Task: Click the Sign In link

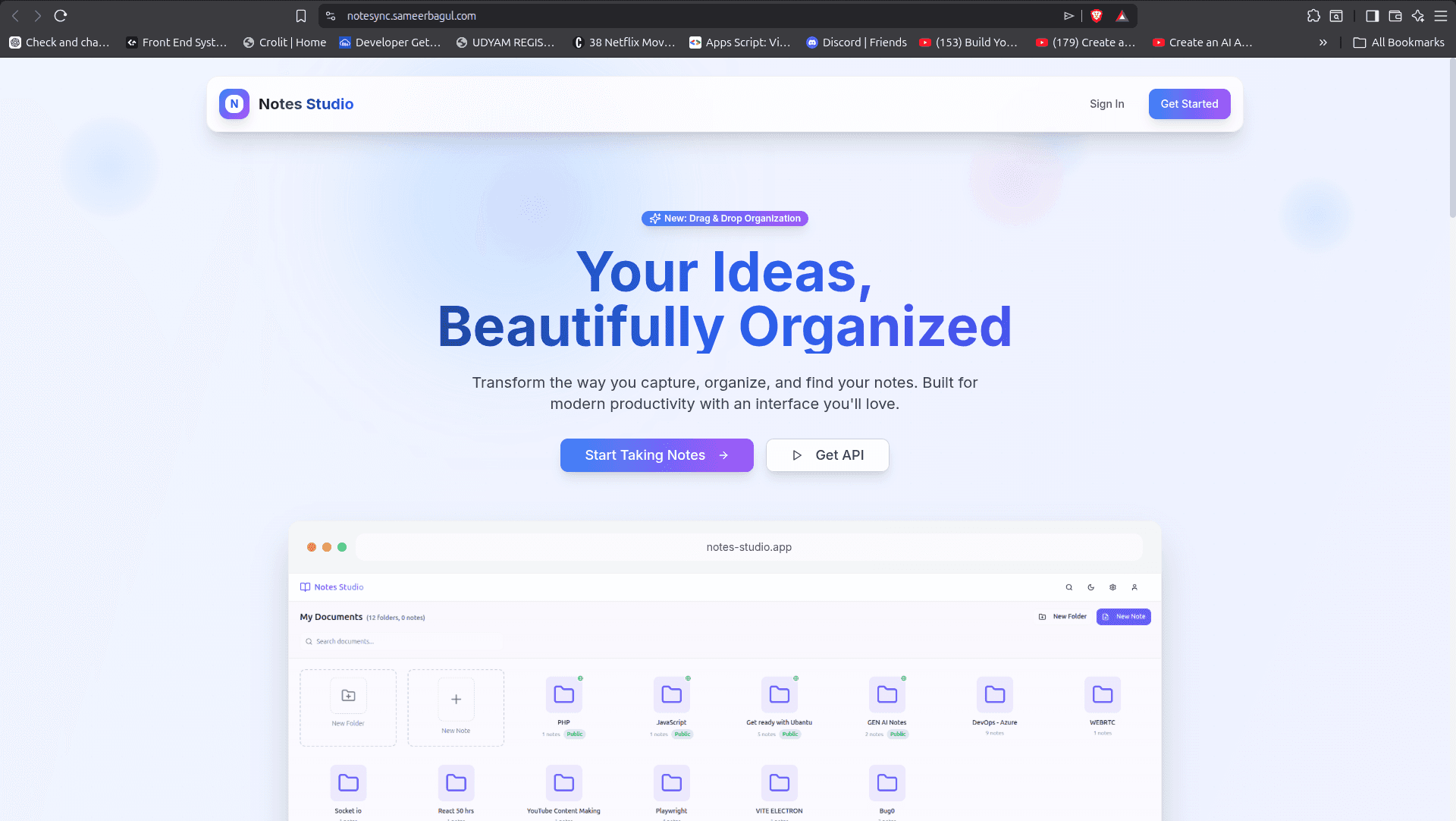Action: [x=1106, y=104]
